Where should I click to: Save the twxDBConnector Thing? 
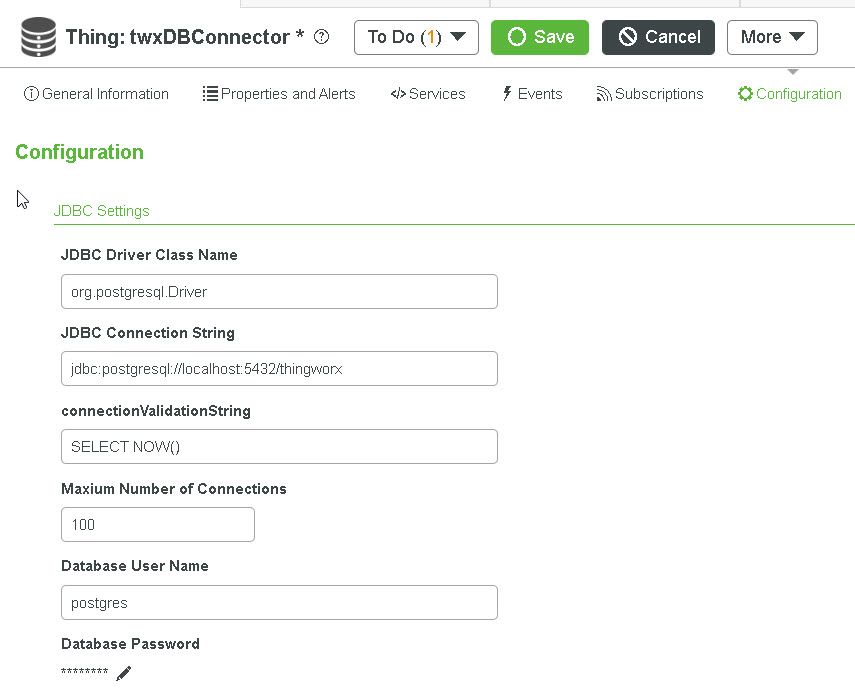(x=540, y=37)
